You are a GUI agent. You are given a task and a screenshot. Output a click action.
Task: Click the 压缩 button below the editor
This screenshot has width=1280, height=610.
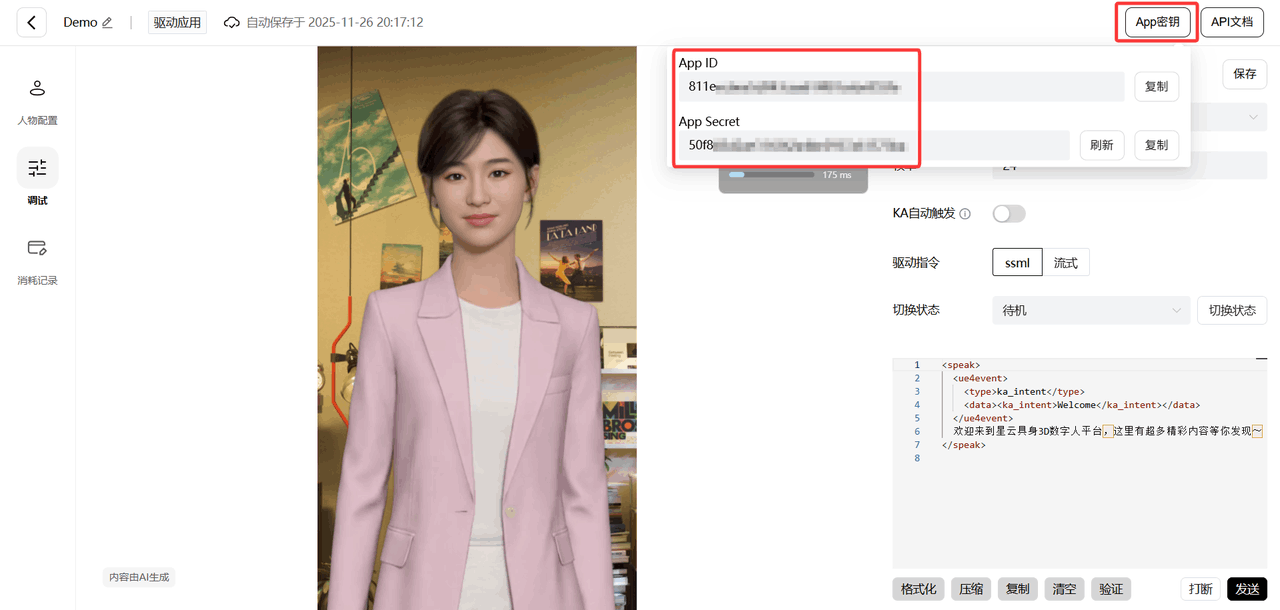[971, 589]
